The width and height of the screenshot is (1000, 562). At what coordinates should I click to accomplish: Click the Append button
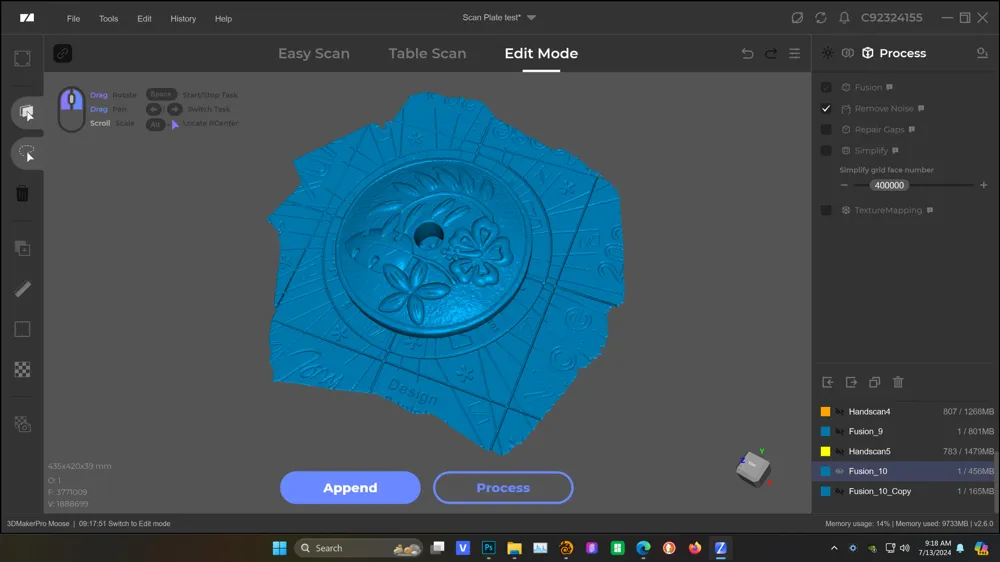tap(350, 488)
